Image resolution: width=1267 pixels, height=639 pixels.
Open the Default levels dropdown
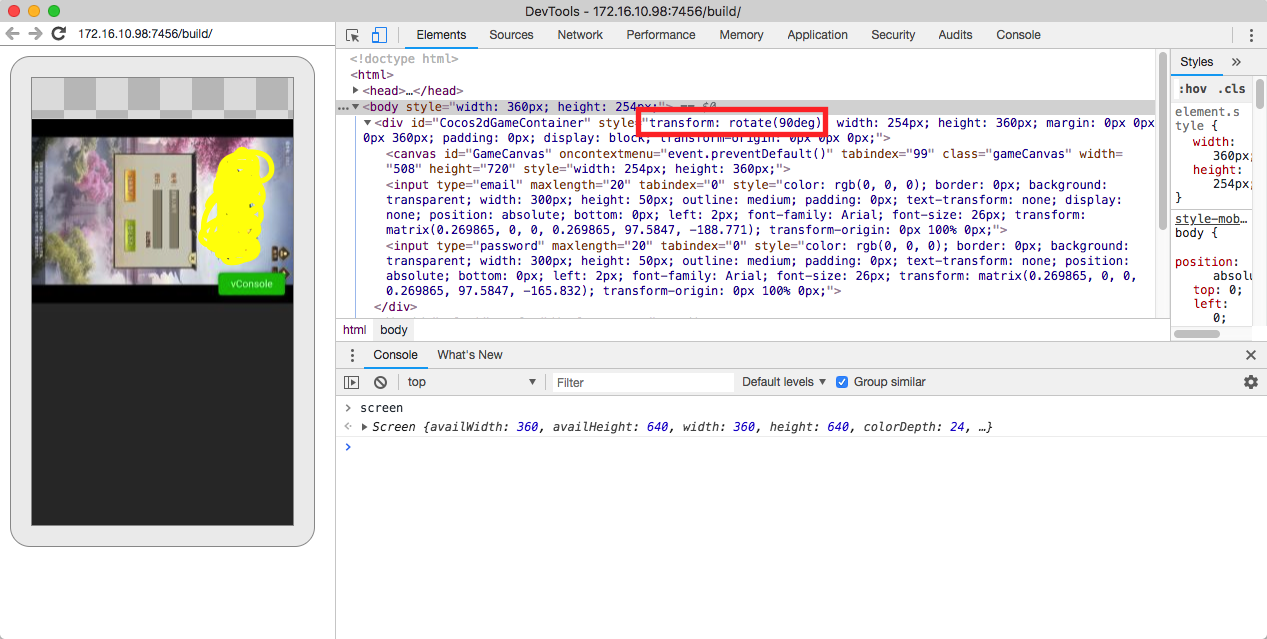point(785,382)
